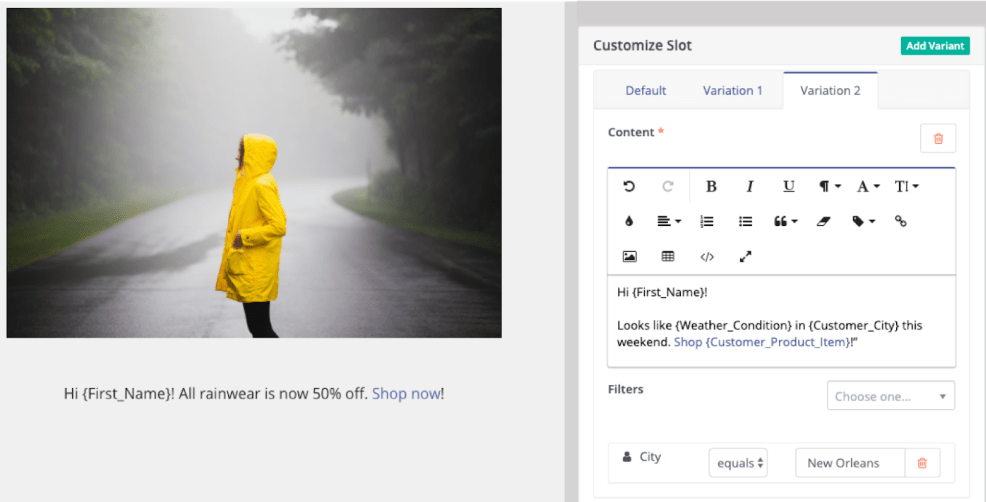Image resolution: width=986 pixels, height=502 pixels.
Task: Toggle bold formatting
Action: tap(711, 186)
